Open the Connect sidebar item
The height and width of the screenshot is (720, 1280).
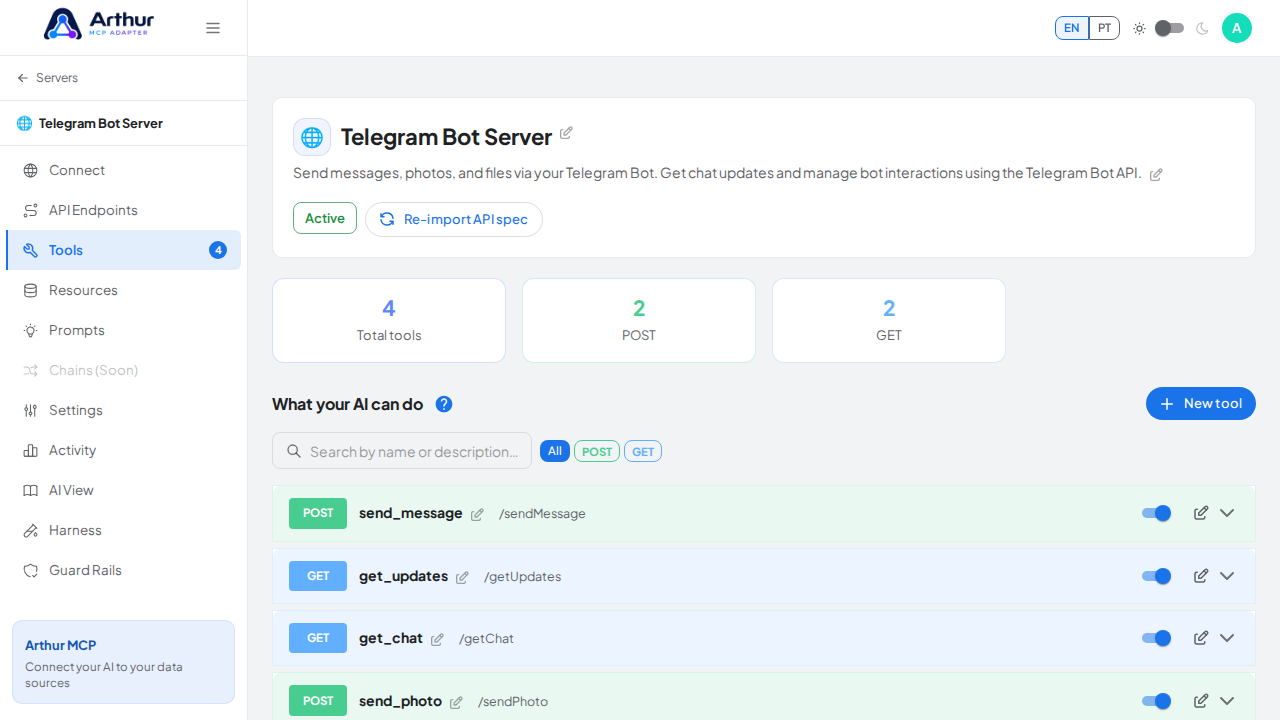[x=123, y=170]
